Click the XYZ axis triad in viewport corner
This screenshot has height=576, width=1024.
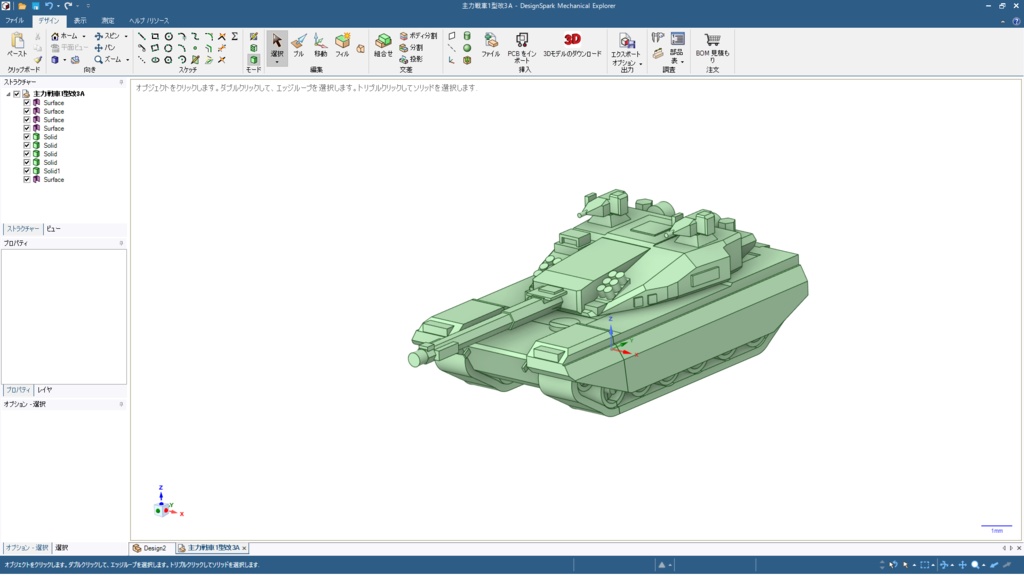pos(167,502)
